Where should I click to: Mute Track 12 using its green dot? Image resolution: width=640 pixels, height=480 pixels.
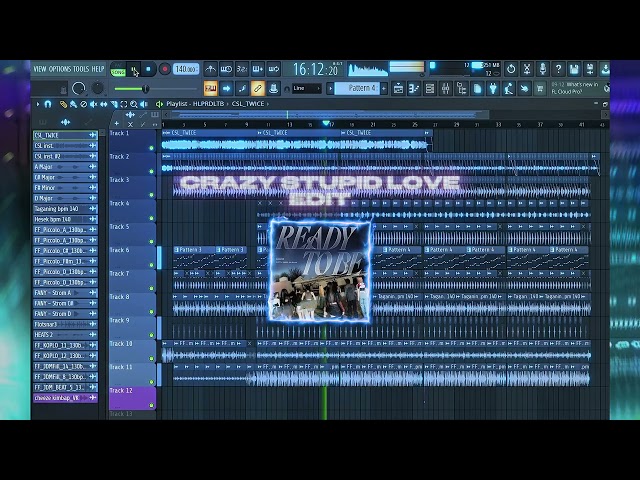click(x=151, y=405)
